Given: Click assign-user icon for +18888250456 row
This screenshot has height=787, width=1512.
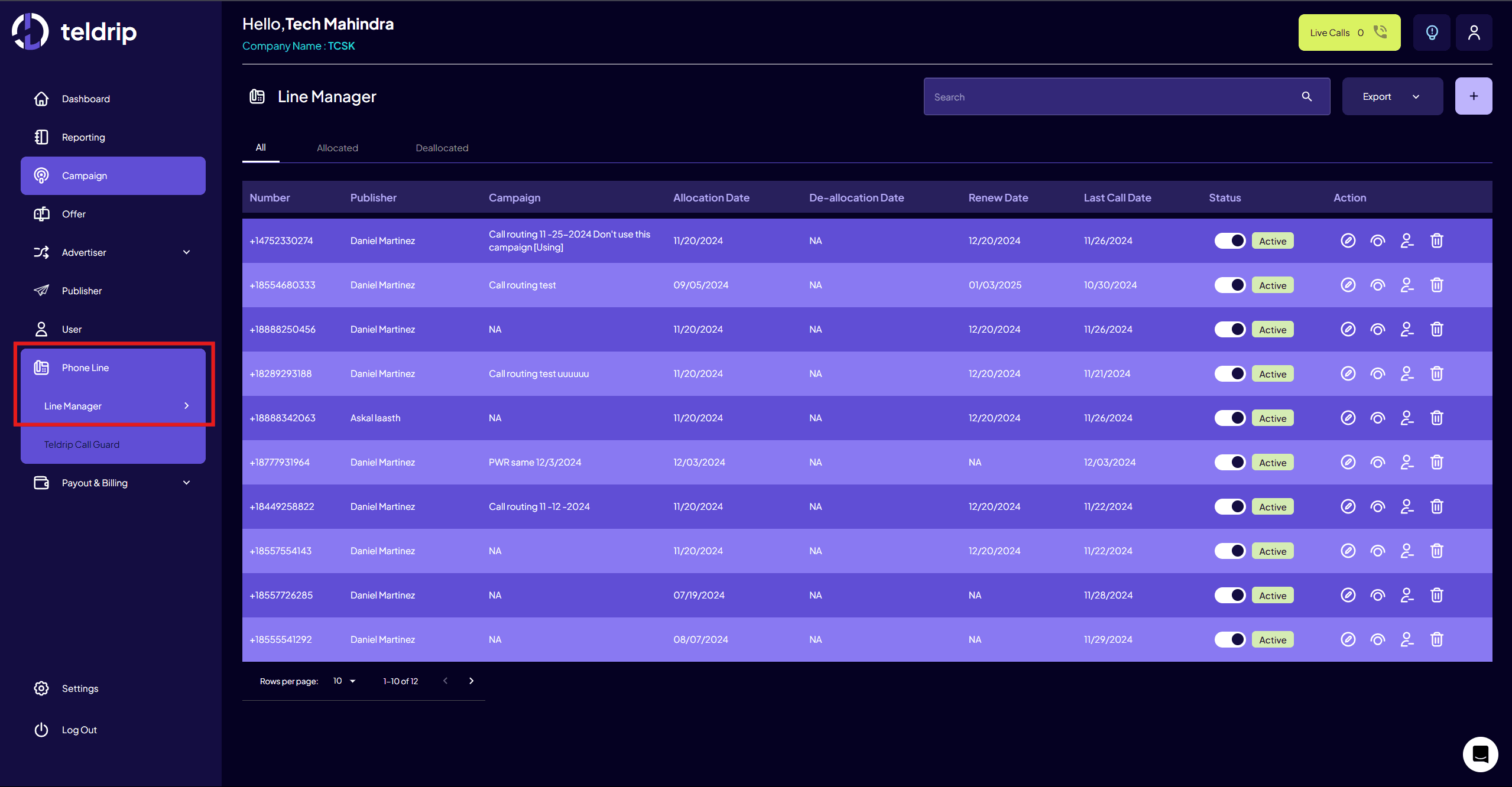Looking at the screenshot, I should click(x=1407, y=329).
